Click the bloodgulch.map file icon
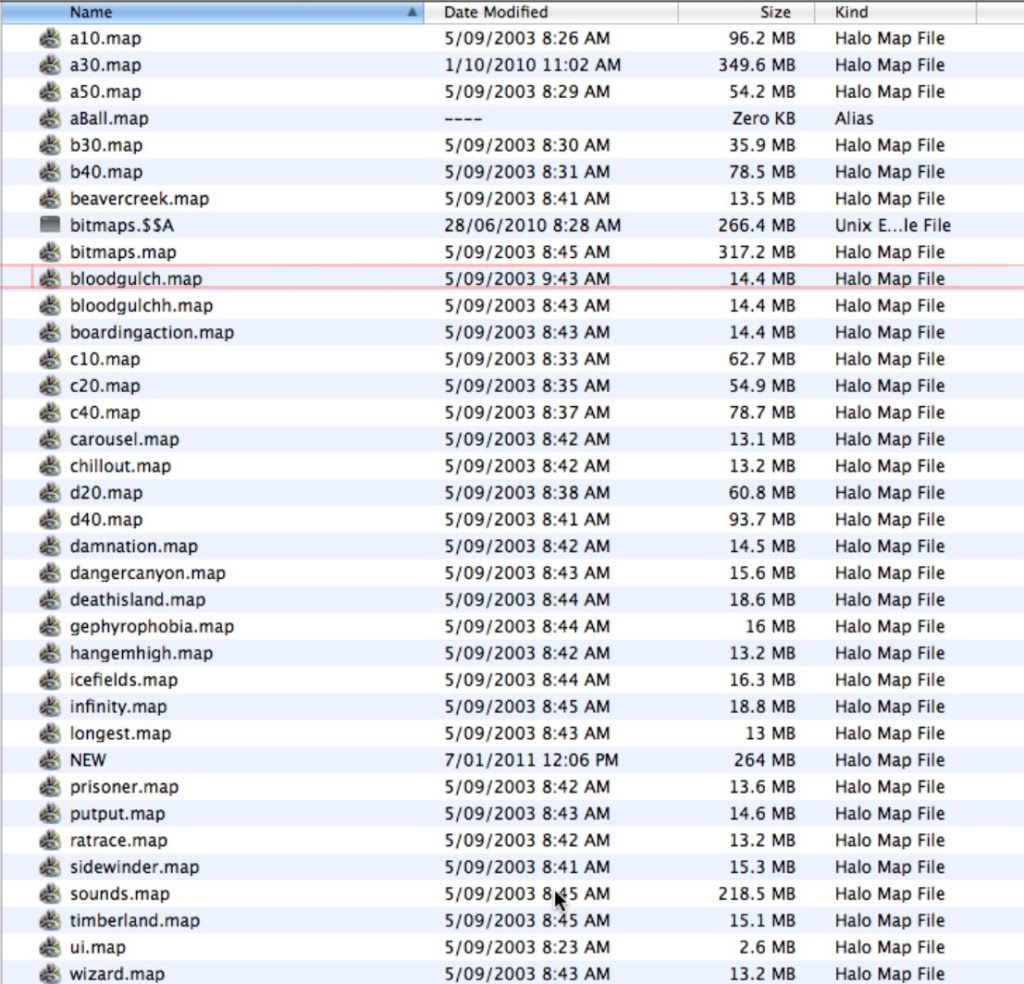The height and width of the screenshot is (984, 1024). [x=50, y=279]
